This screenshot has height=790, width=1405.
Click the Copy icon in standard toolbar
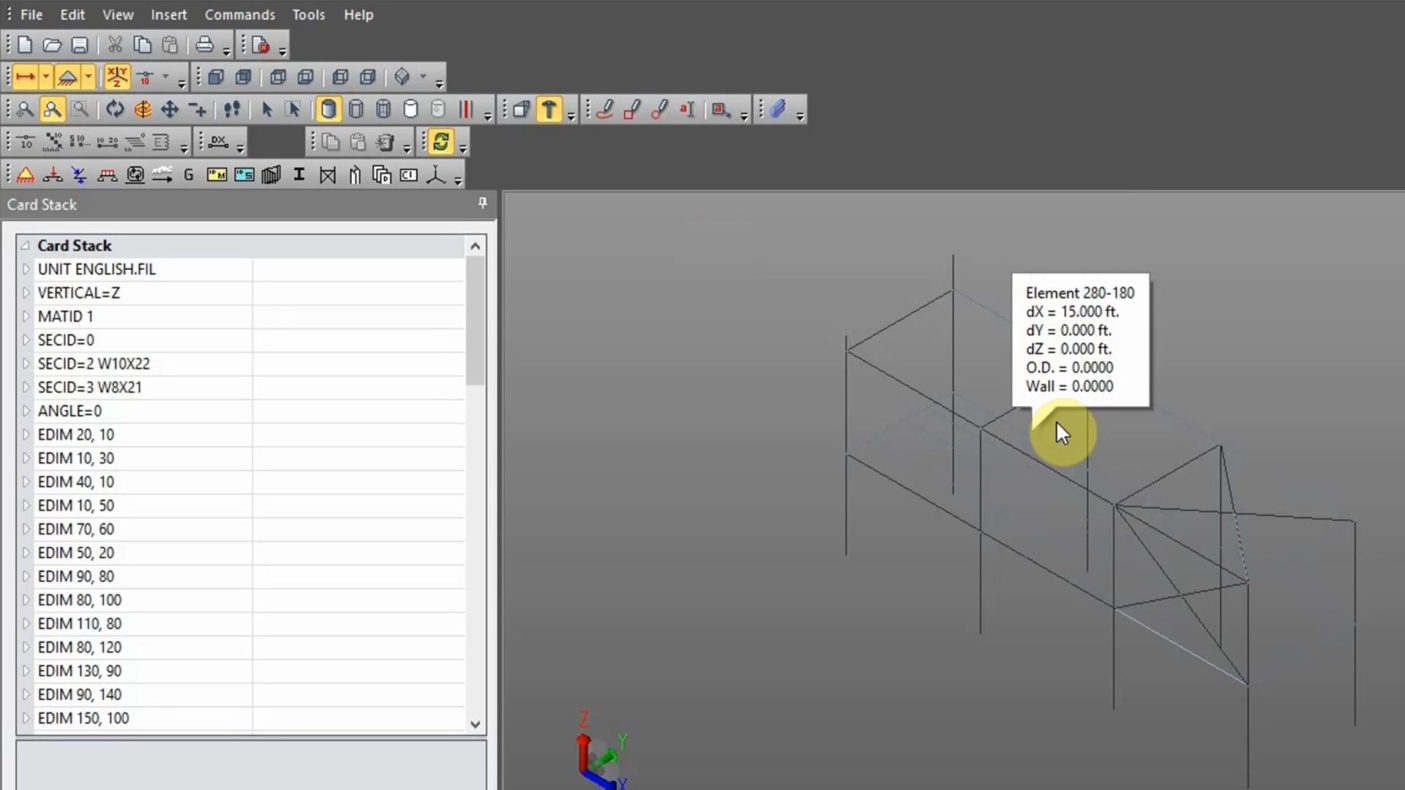(x=142, y=45)
